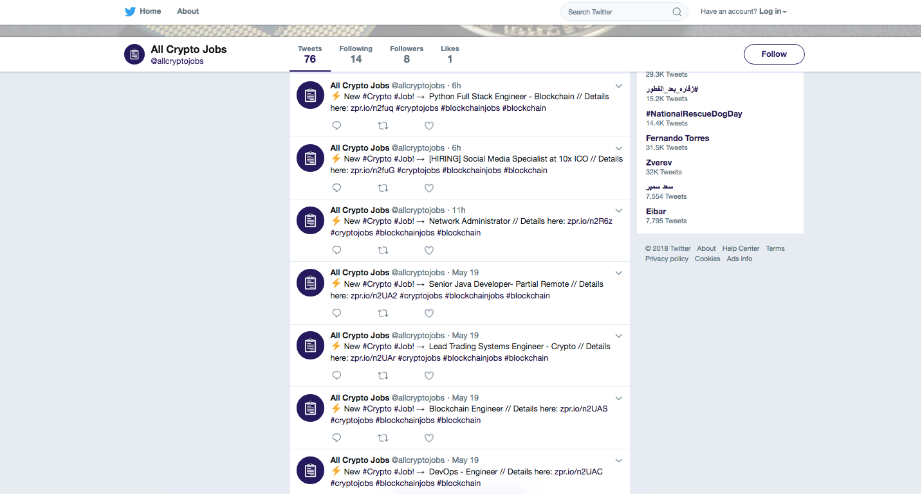Image resolution: width=921 pixels, height=494 pixels.
Task: Open the #NationalRescueDogDay trend
Action: [x=694, y=114]
